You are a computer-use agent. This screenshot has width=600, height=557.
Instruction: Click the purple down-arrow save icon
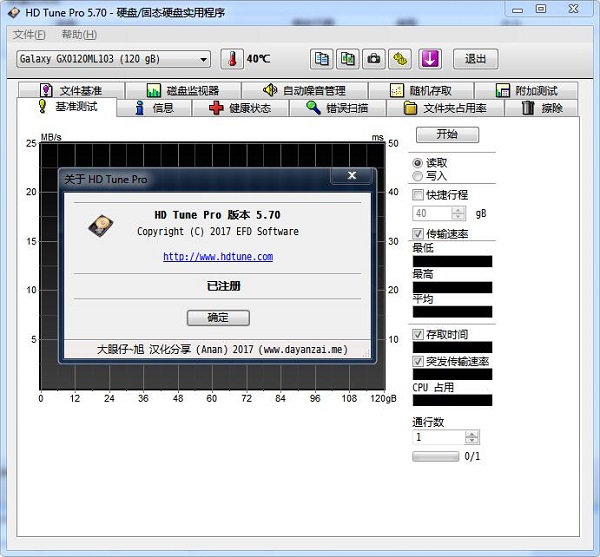tap(430, 59)
